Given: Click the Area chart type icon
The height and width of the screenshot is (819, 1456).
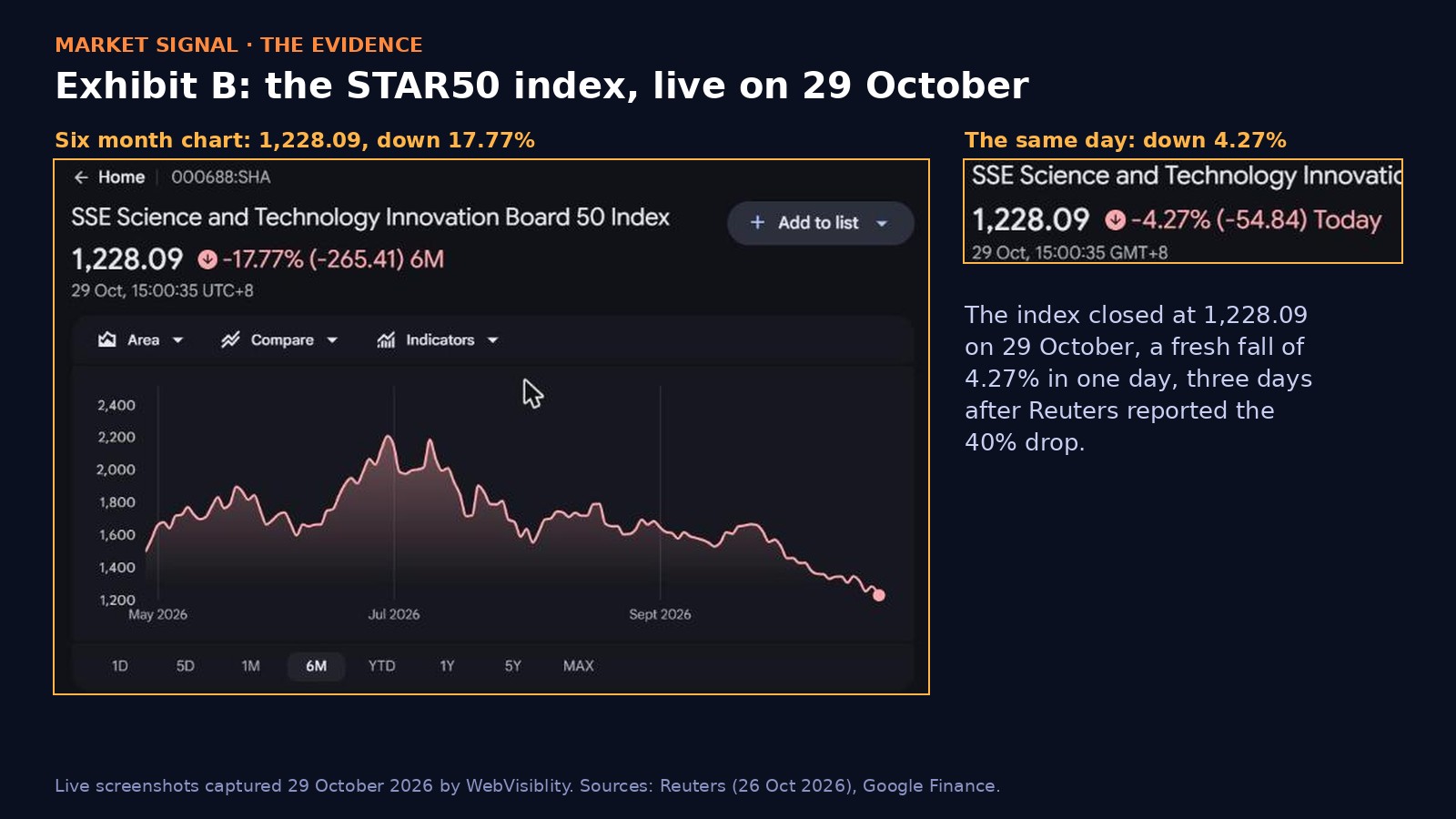Looking at the screenshot, I should pyautogui.click(x=106, y=339).
